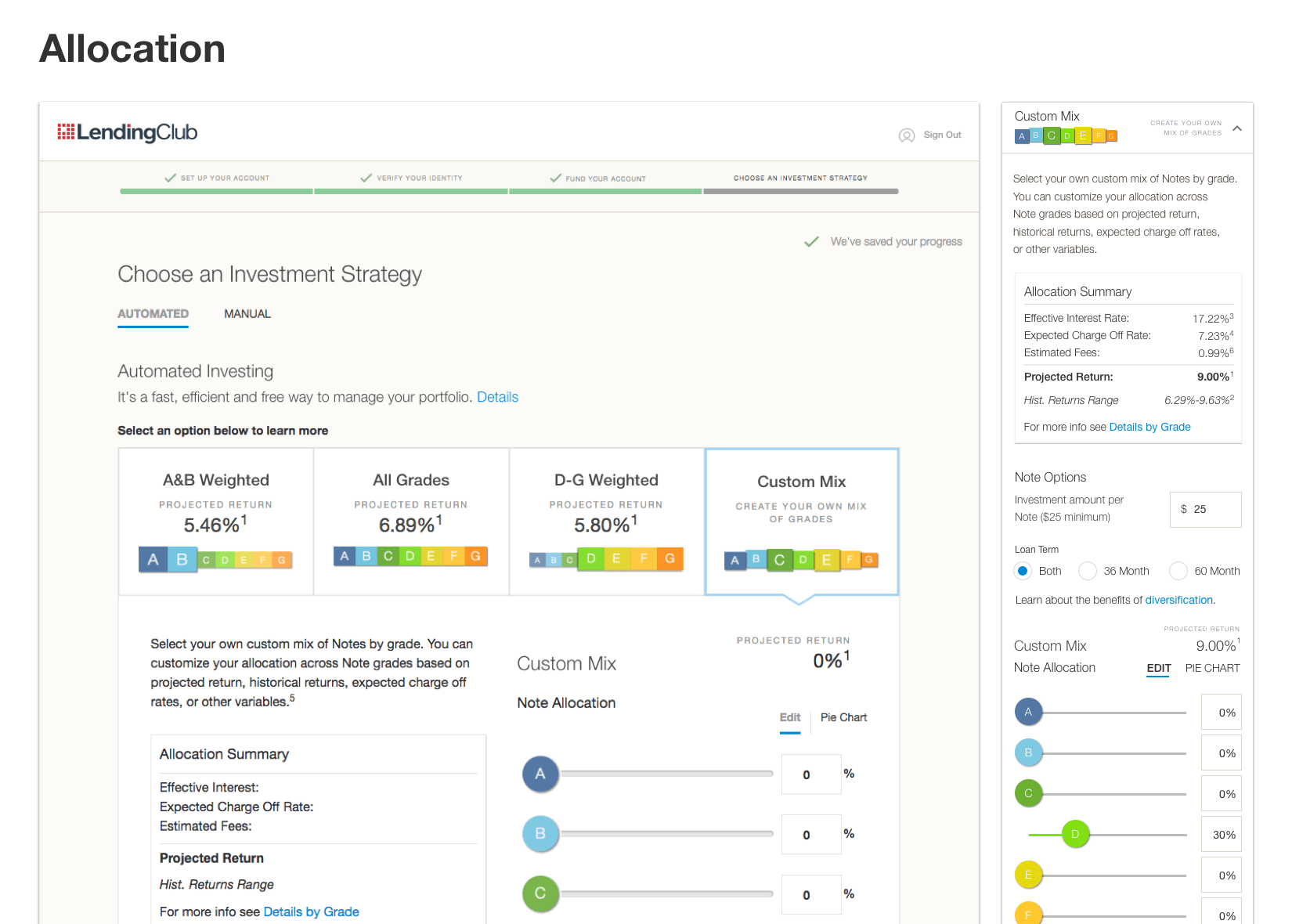Select the Fund Your Account step
The height and width of the screenshot is (924, 1292).
pos(598,179)
